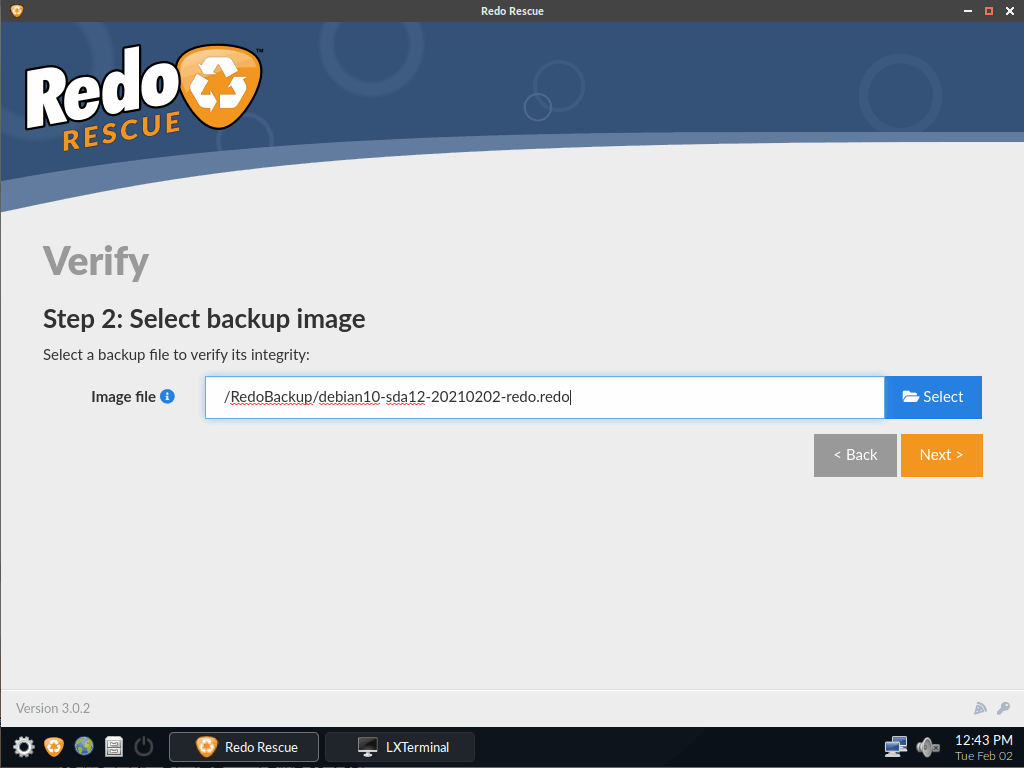Click the Verify heading
1024x768 pixels.
point(96,262)
